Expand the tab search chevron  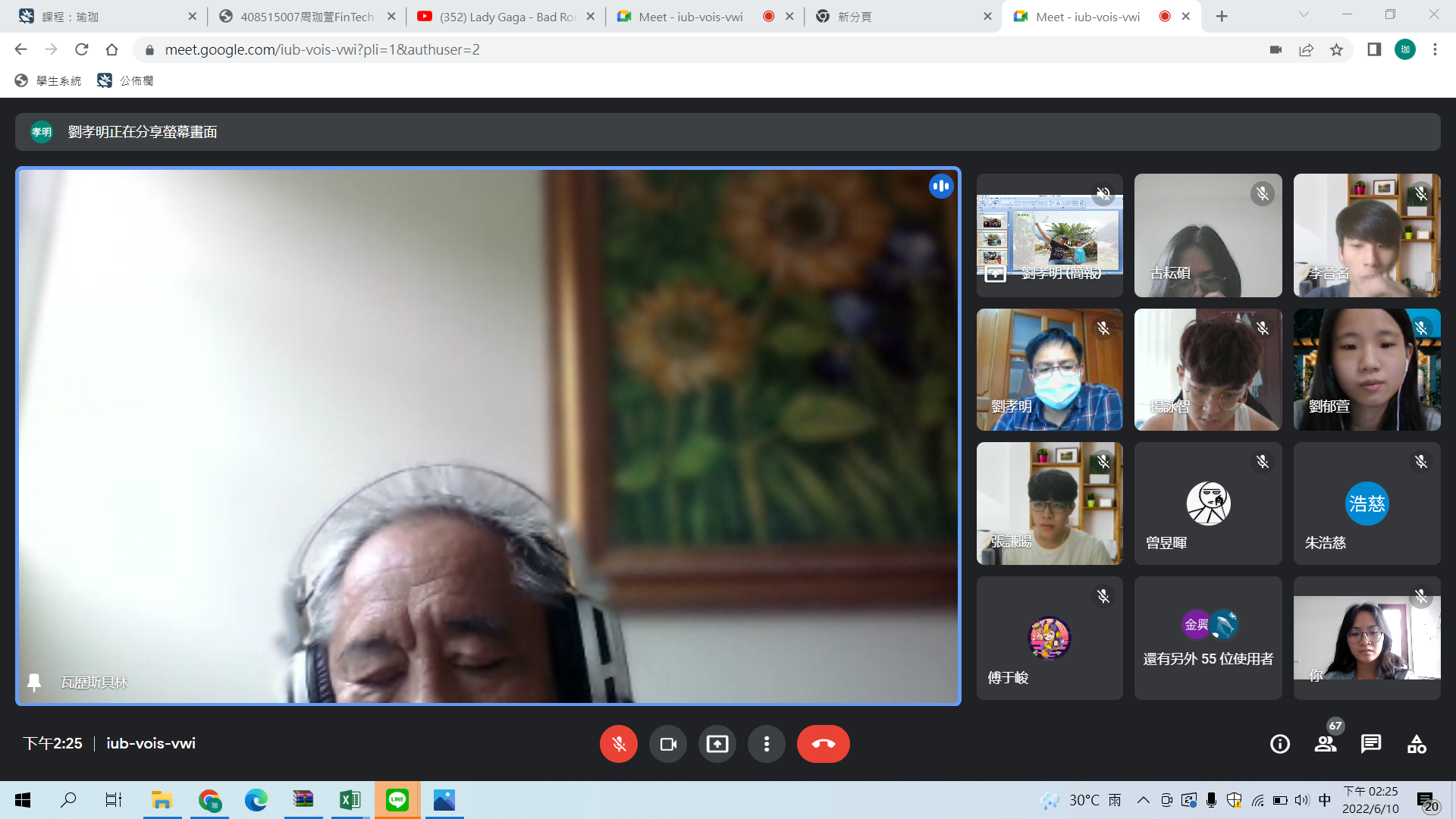[1303, 15]
